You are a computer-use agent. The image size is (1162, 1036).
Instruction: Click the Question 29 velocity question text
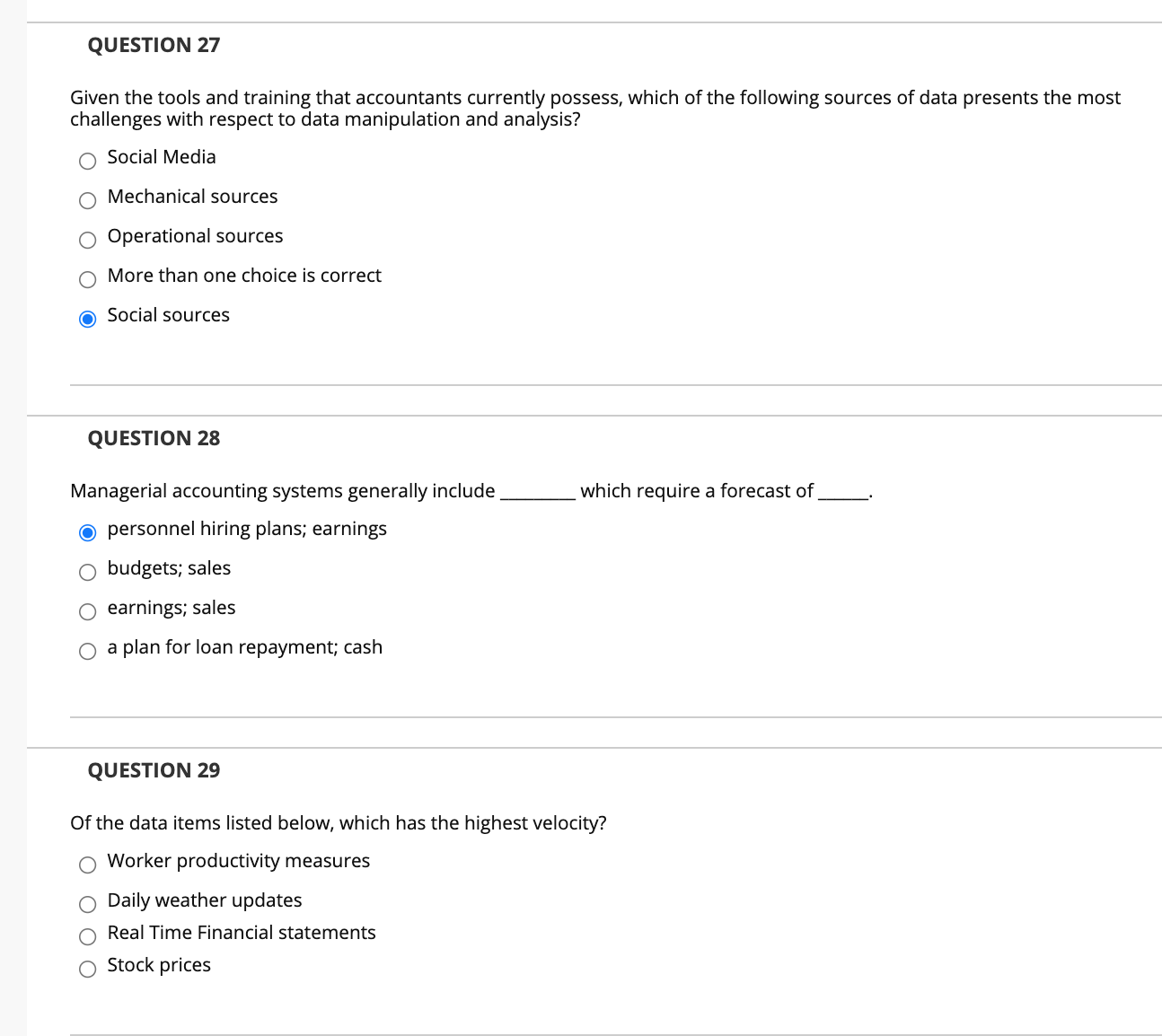pyautogui.click(x=339, y=822)
